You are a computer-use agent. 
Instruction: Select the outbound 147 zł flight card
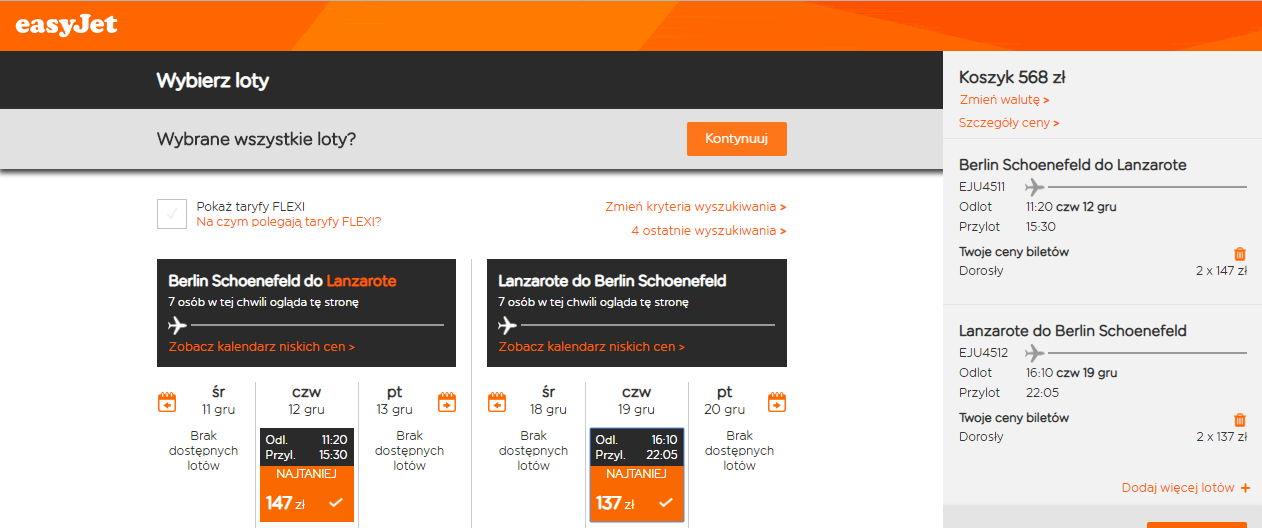307,475
